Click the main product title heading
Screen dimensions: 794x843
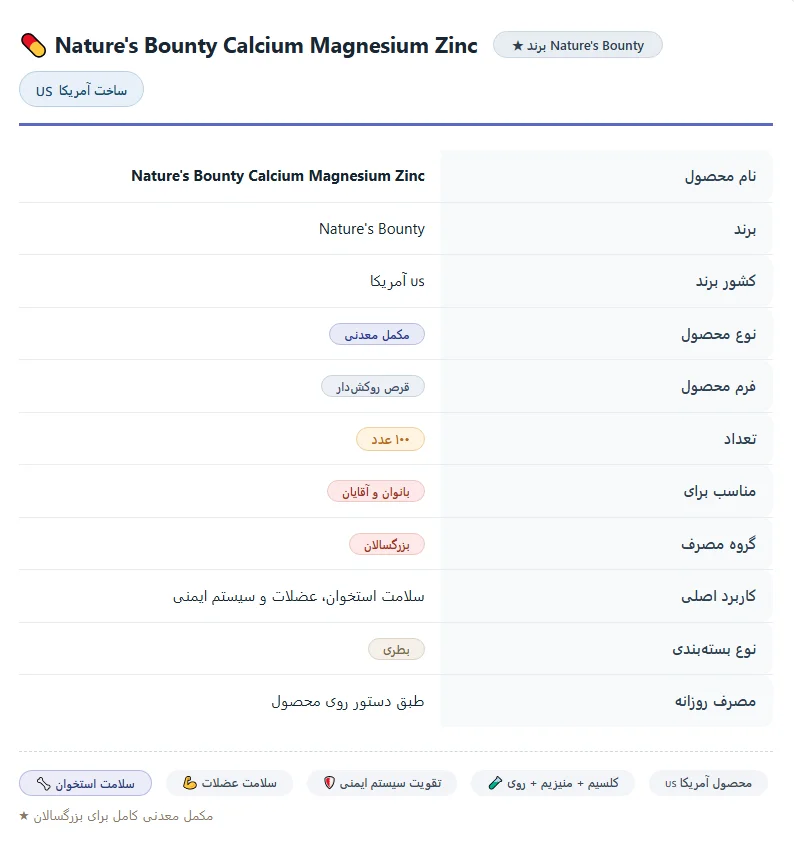tap(266, 46)
